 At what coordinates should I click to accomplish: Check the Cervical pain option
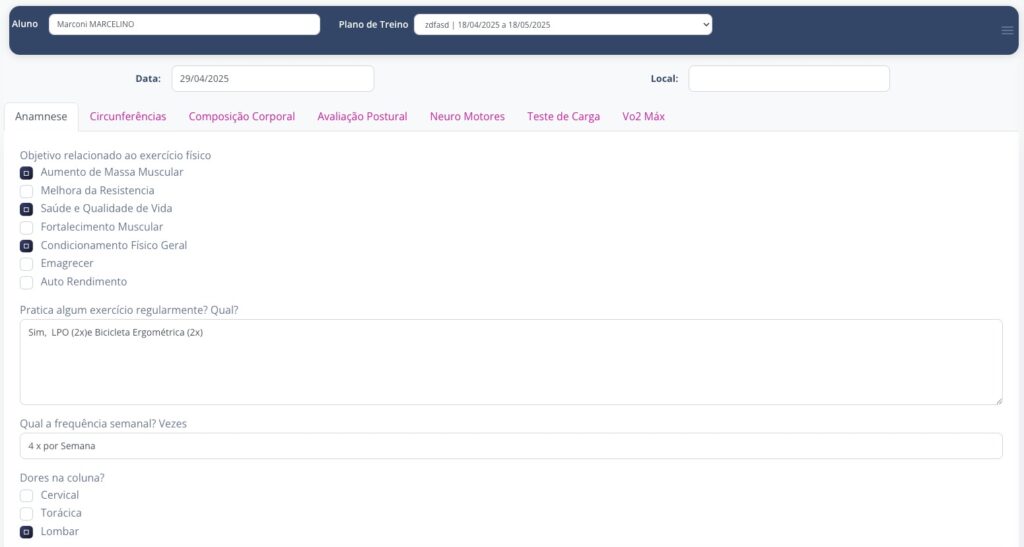[x=27, y=496]
